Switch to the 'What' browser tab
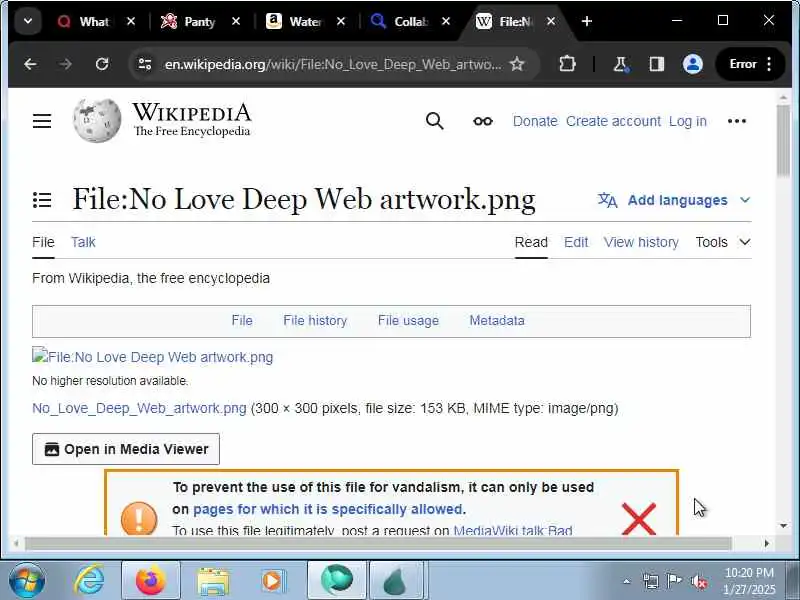800x600 pixels. click(95, 22)
